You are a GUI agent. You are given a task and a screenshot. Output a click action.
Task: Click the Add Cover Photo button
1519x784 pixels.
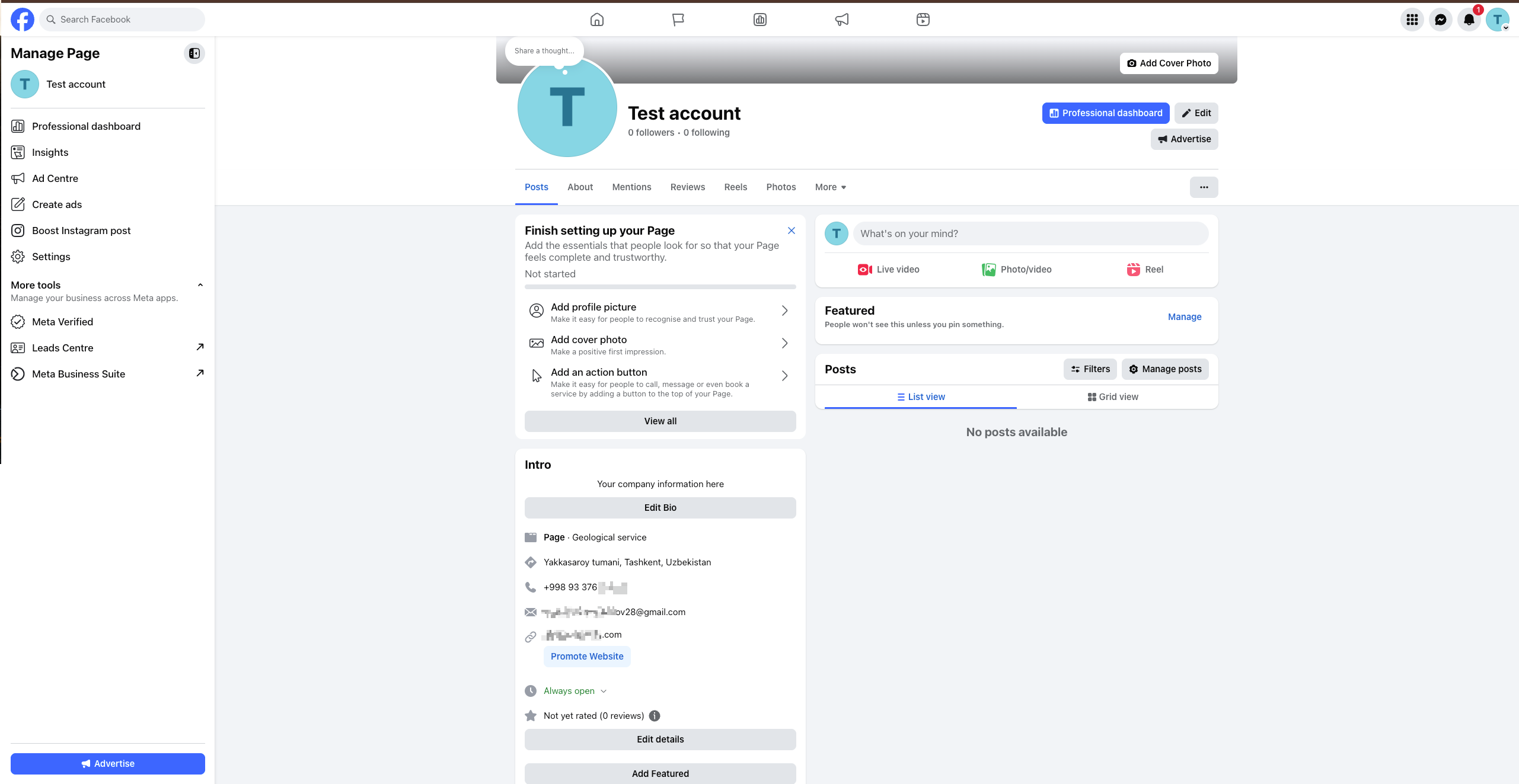[x=1169, y=63]
